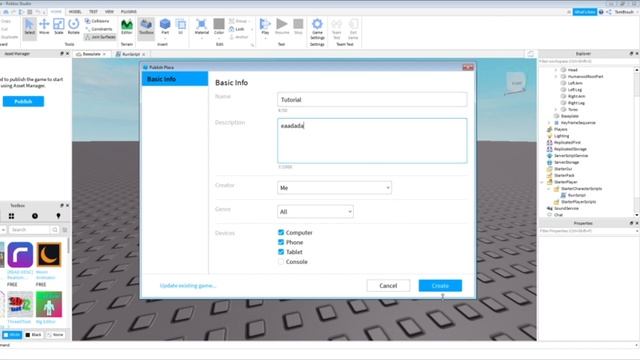Open the Toolbox marketplace grid tab

point(11,216)
